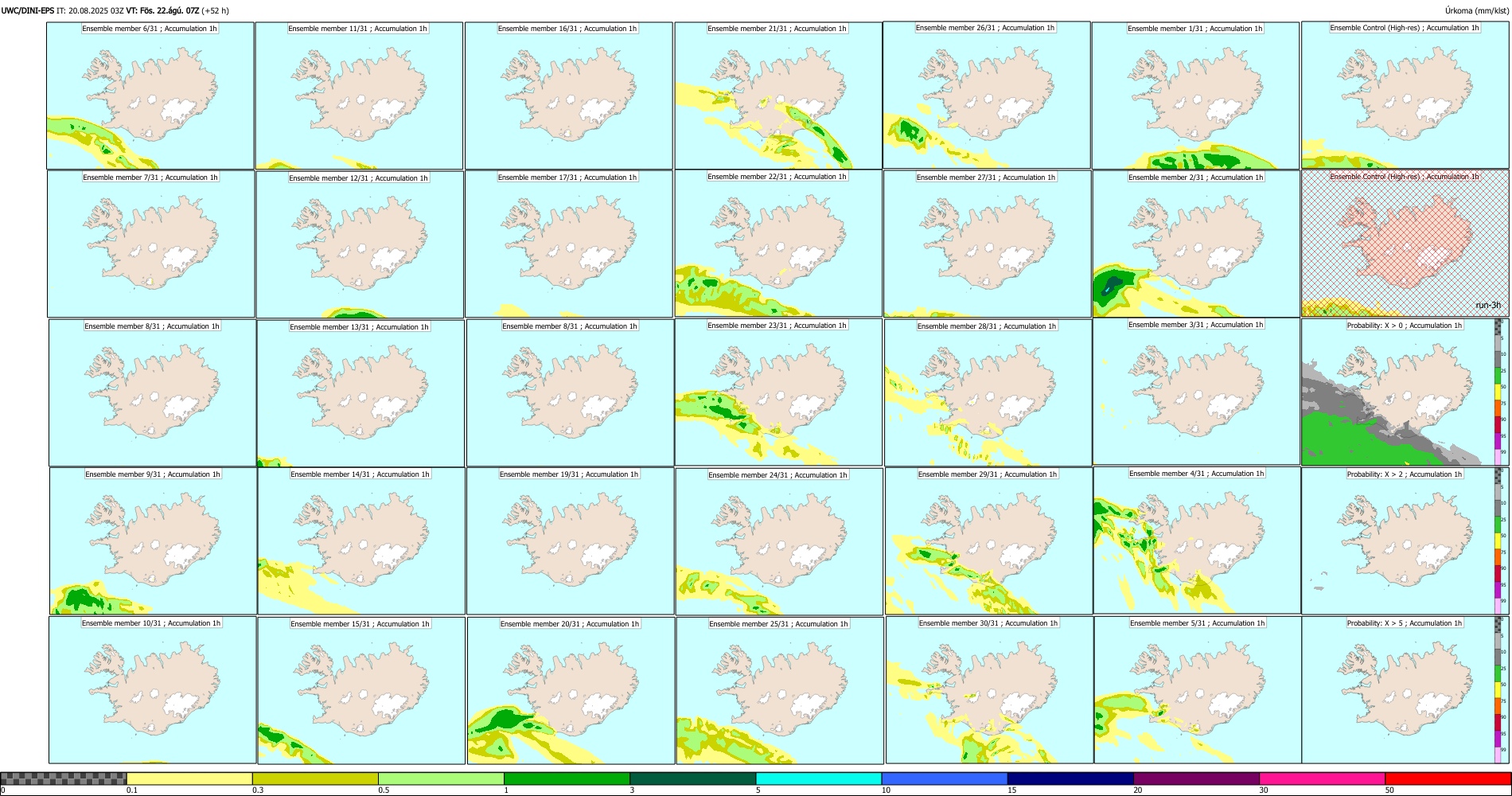Click the 'Ensemble member 4/31' title label

pos(1196,474)
